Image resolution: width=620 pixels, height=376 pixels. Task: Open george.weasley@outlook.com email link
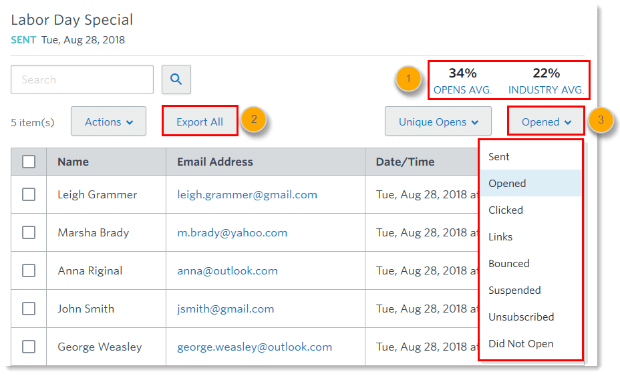tap(255, 347)
